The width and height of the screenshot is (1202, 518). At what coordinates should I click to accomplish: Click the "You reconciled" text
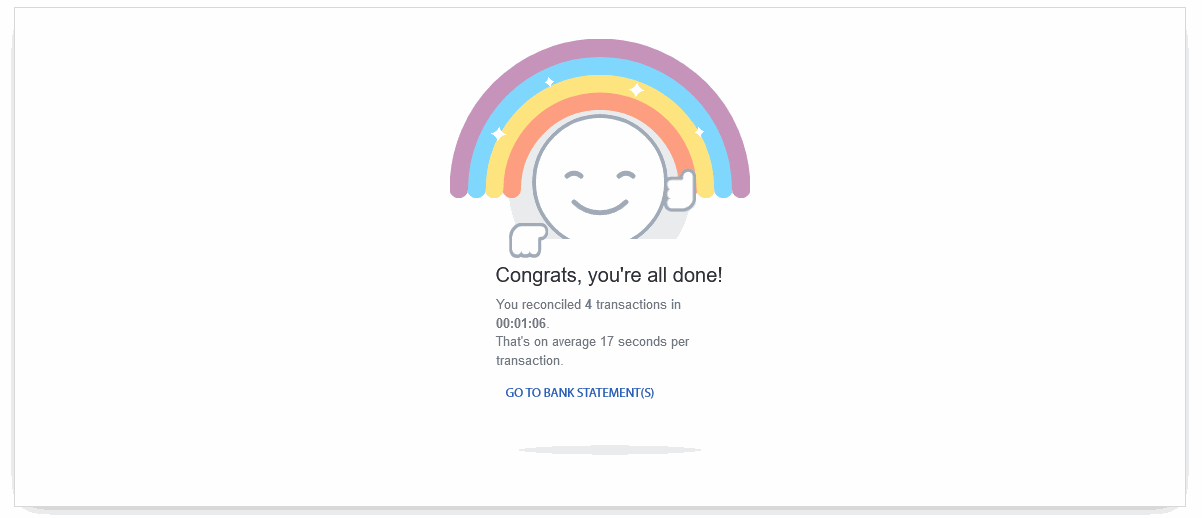(x=538, y=304)
